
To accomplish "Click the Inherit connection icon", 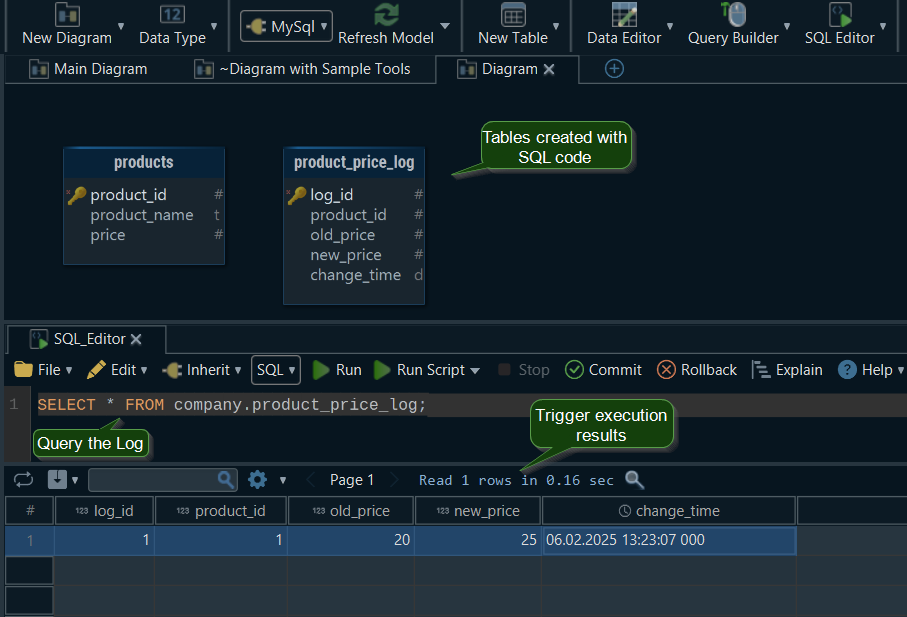I will 172,370.
